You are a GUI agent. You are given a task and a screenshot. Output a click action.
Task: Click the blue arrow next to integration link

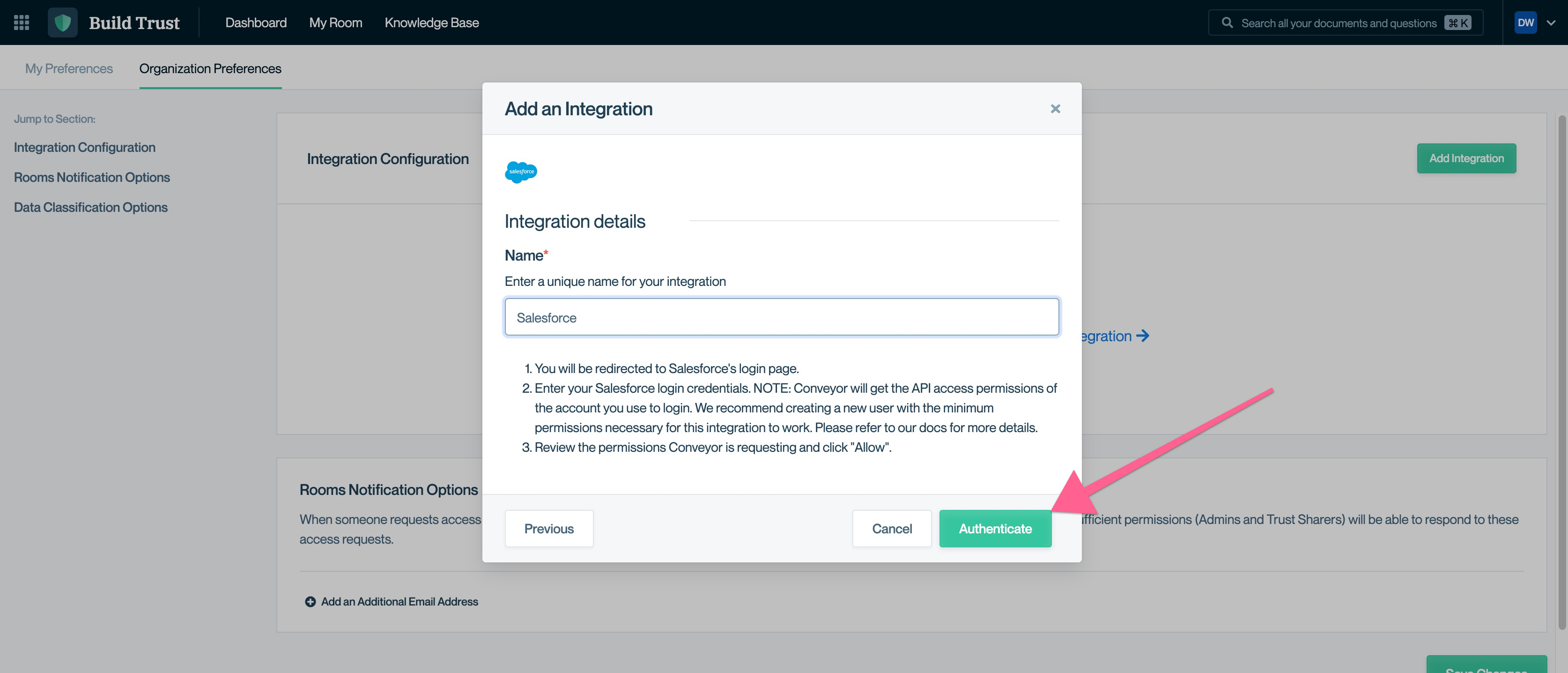tap(1143, 336)
